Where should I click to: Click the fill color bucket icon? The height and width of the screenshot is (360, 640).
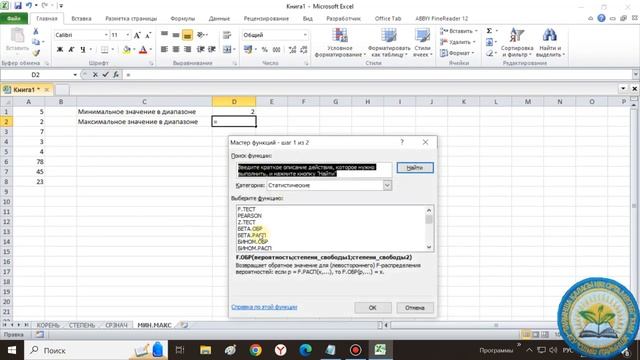pos(127,49)
